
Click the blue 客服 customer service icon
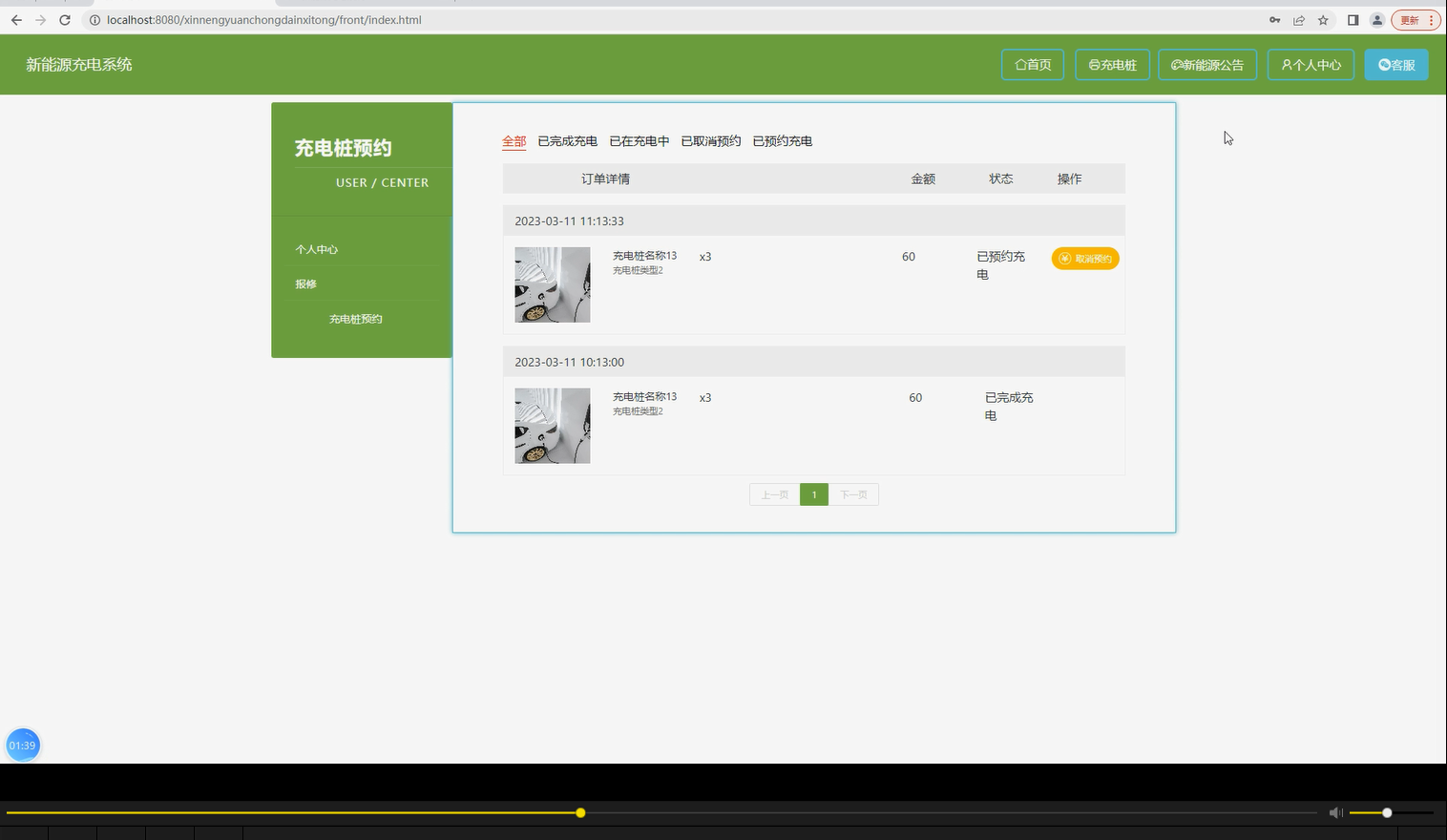click(x=1385, y=64)
